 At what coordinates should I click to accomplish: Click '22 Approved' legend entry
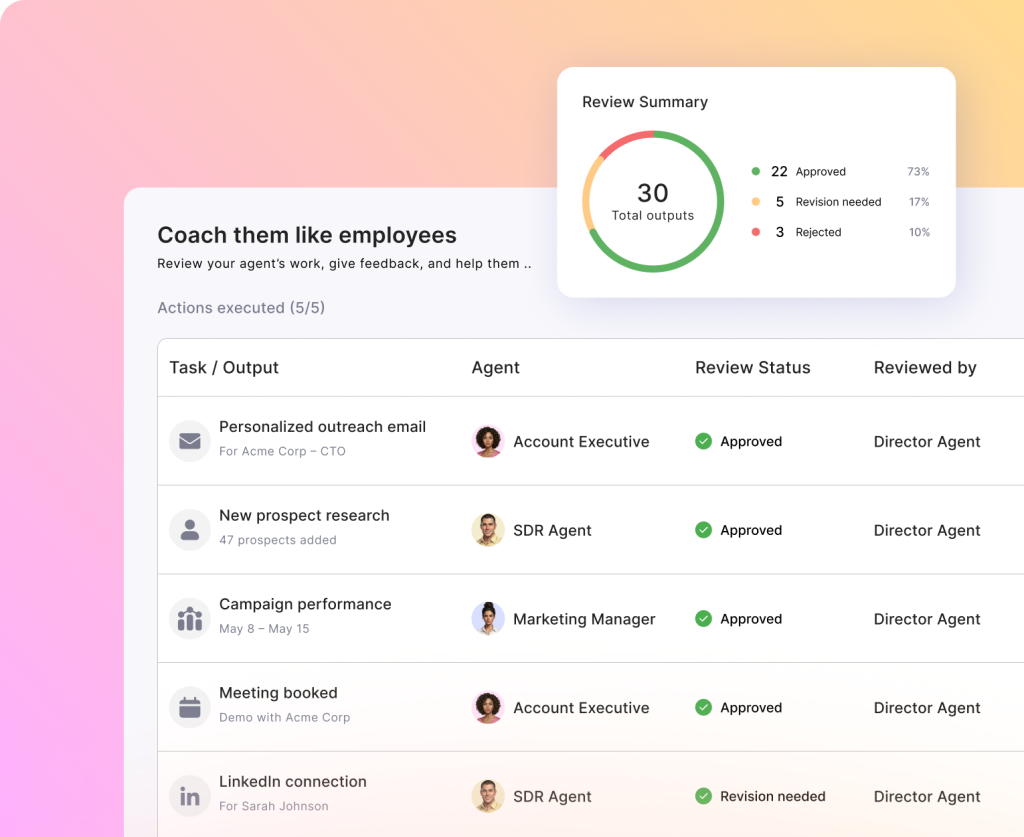[x=808, y=172]
